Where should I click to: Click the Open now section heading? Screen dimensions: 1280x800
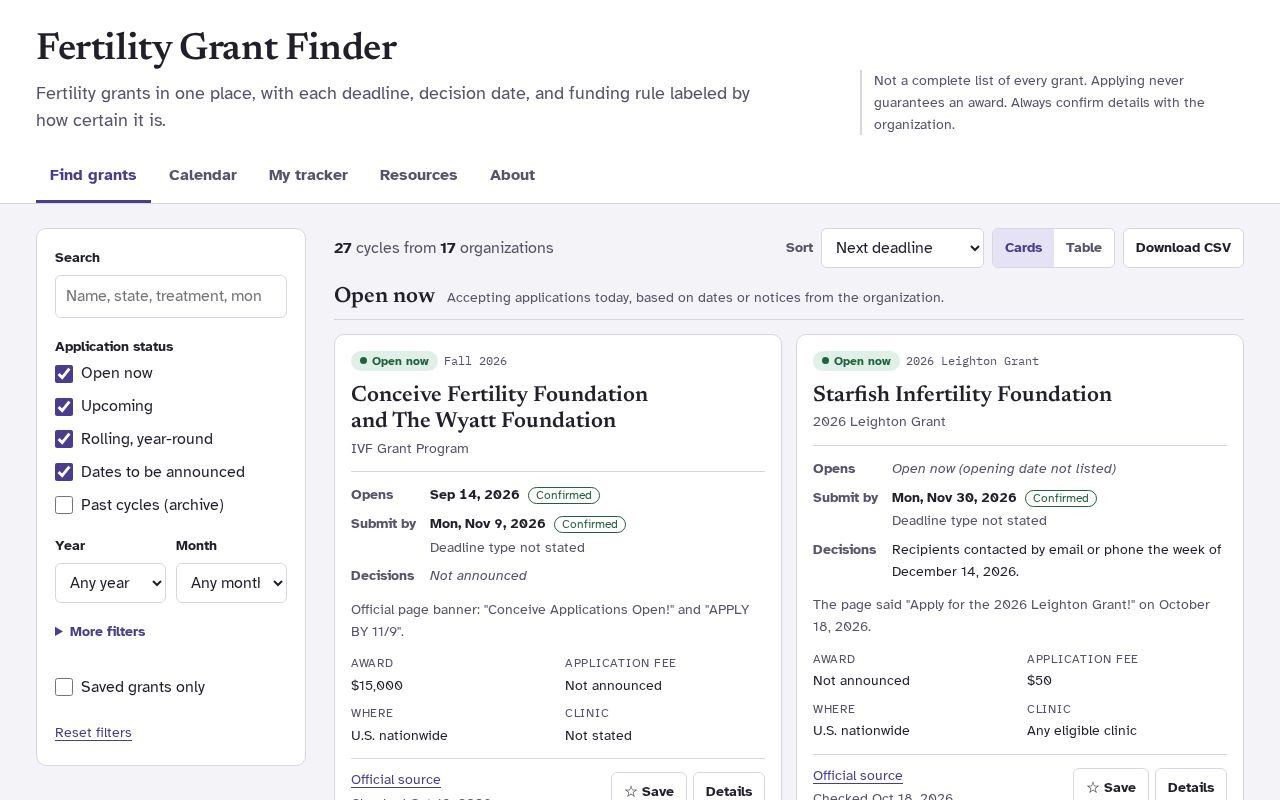[x=384, y=296]
